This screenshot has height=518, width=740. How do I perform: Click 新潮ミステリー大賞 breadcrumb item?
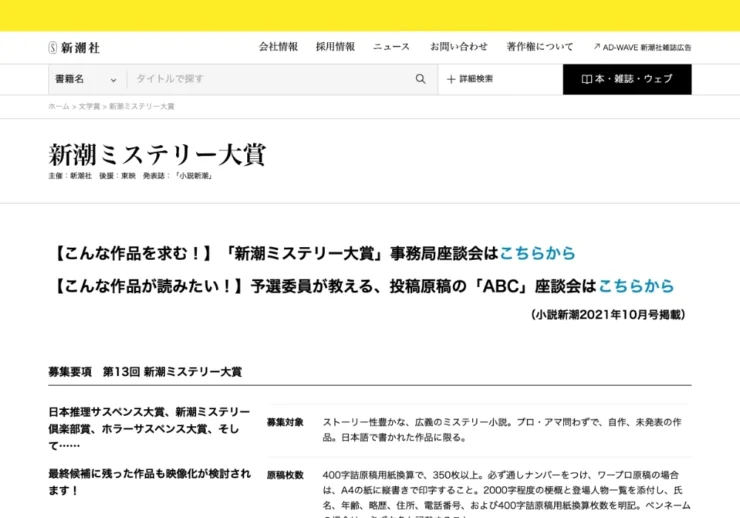tap(142, 107)
